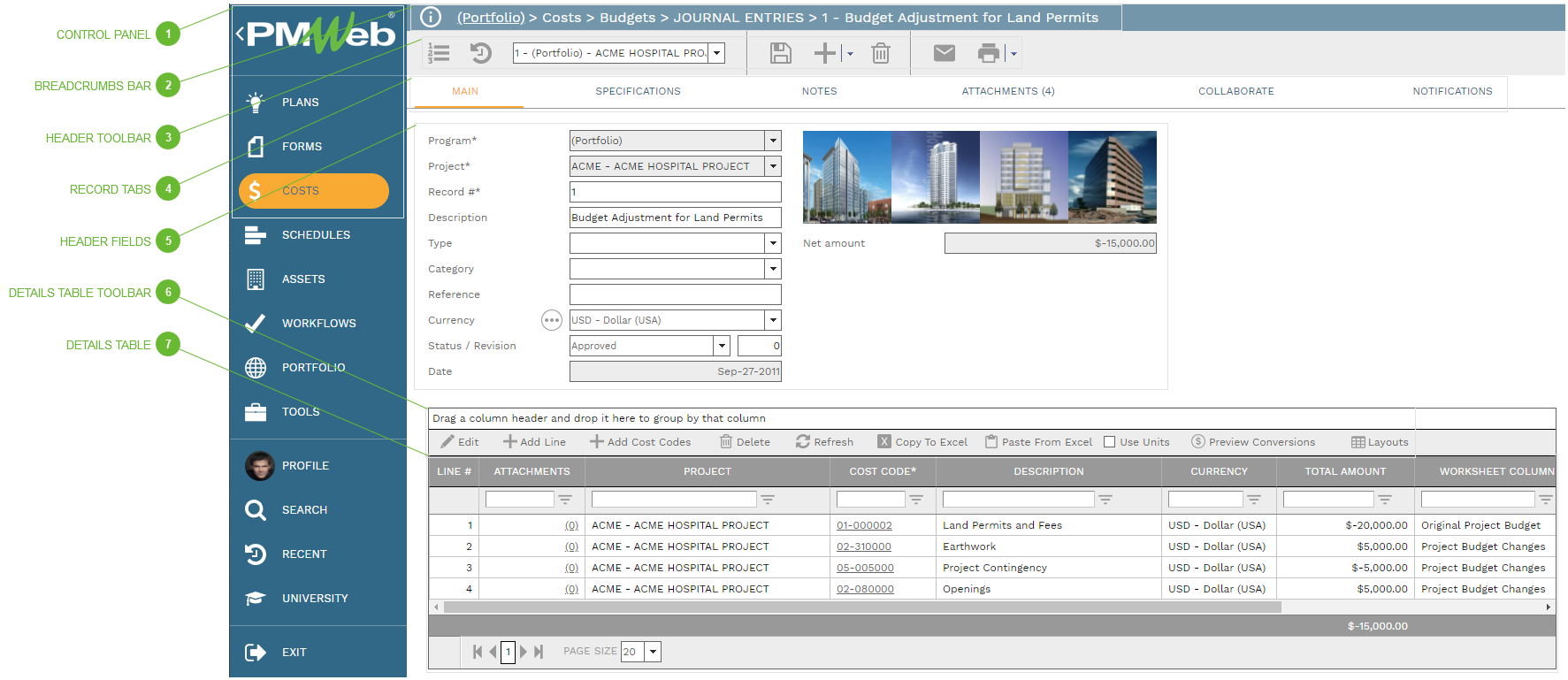Click the info icon in breadcrumbs bar
The width and height of the screenshot is (1568, 680).
click(431, 18)
